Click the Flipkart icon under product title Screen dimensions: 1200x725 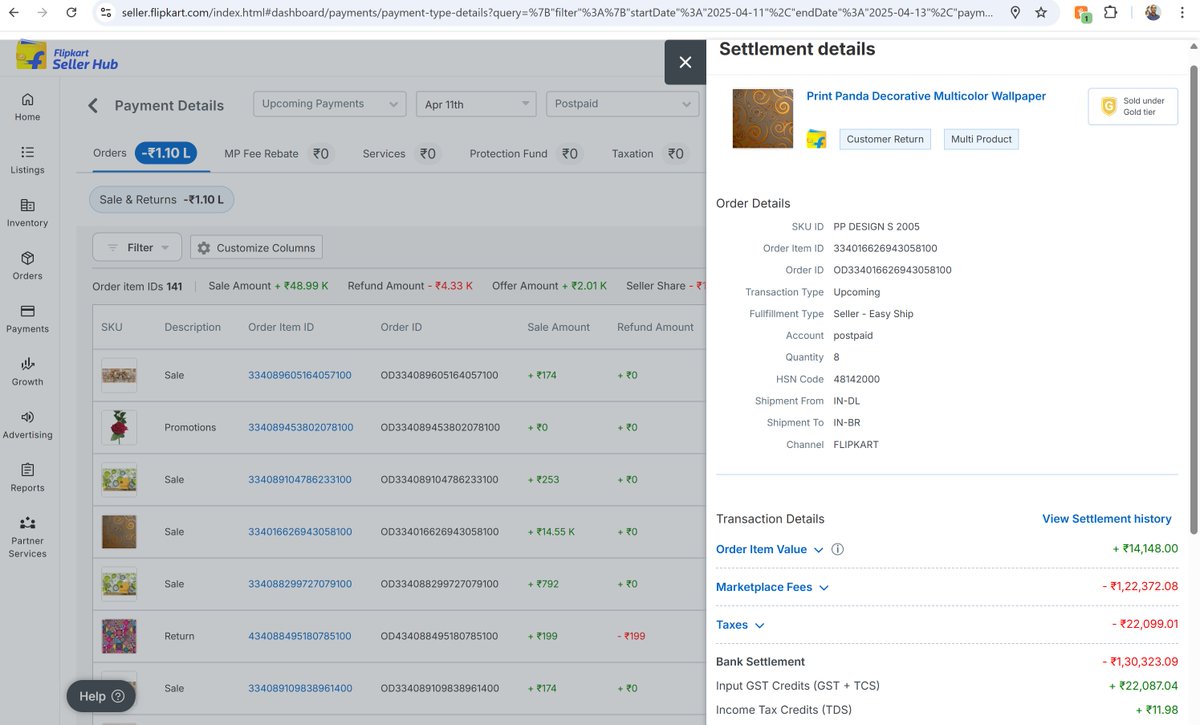tap(817, 139)
